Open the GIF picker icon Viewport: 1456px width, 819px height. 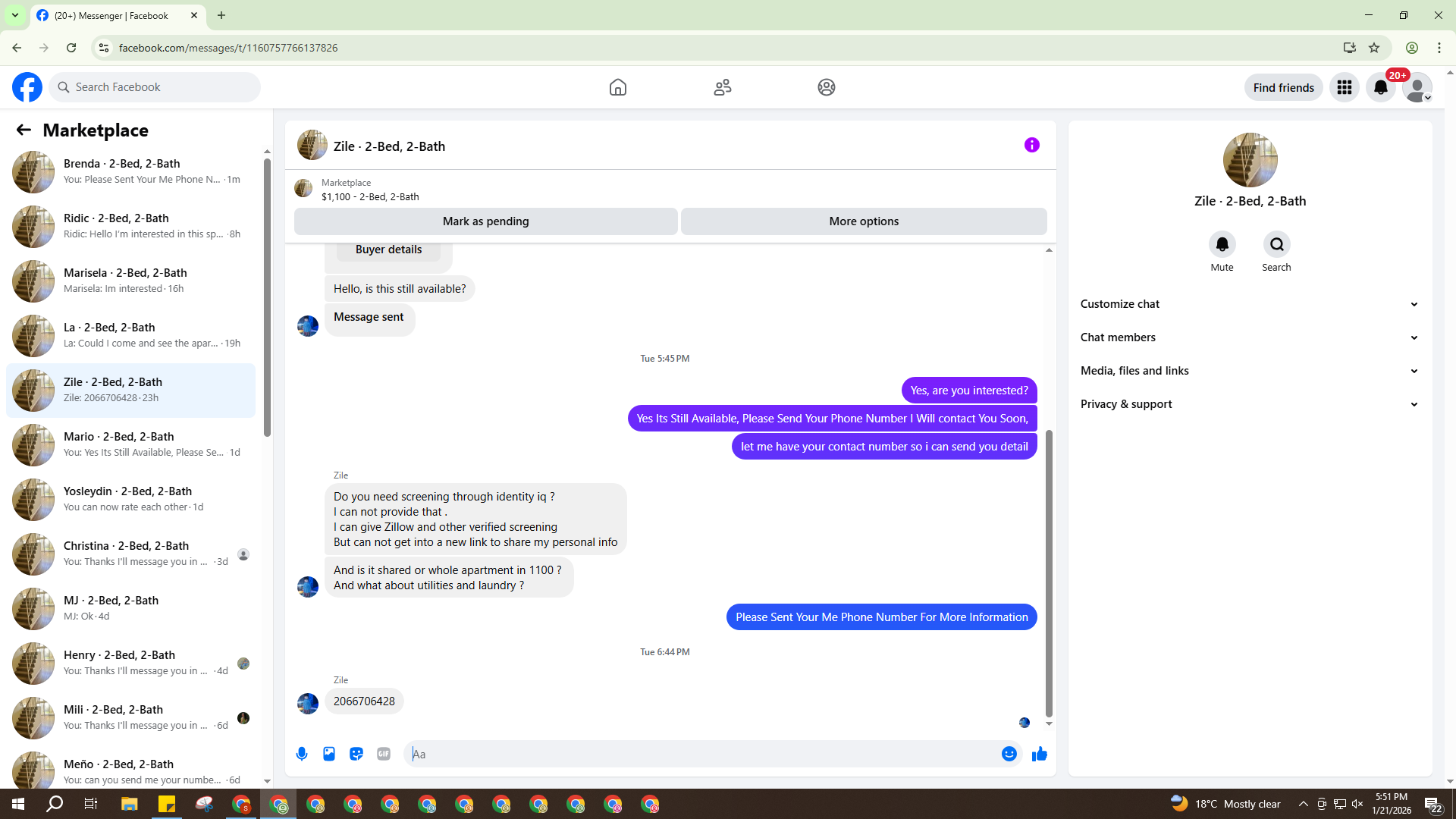pyautogui.click(x=384, y=754)
